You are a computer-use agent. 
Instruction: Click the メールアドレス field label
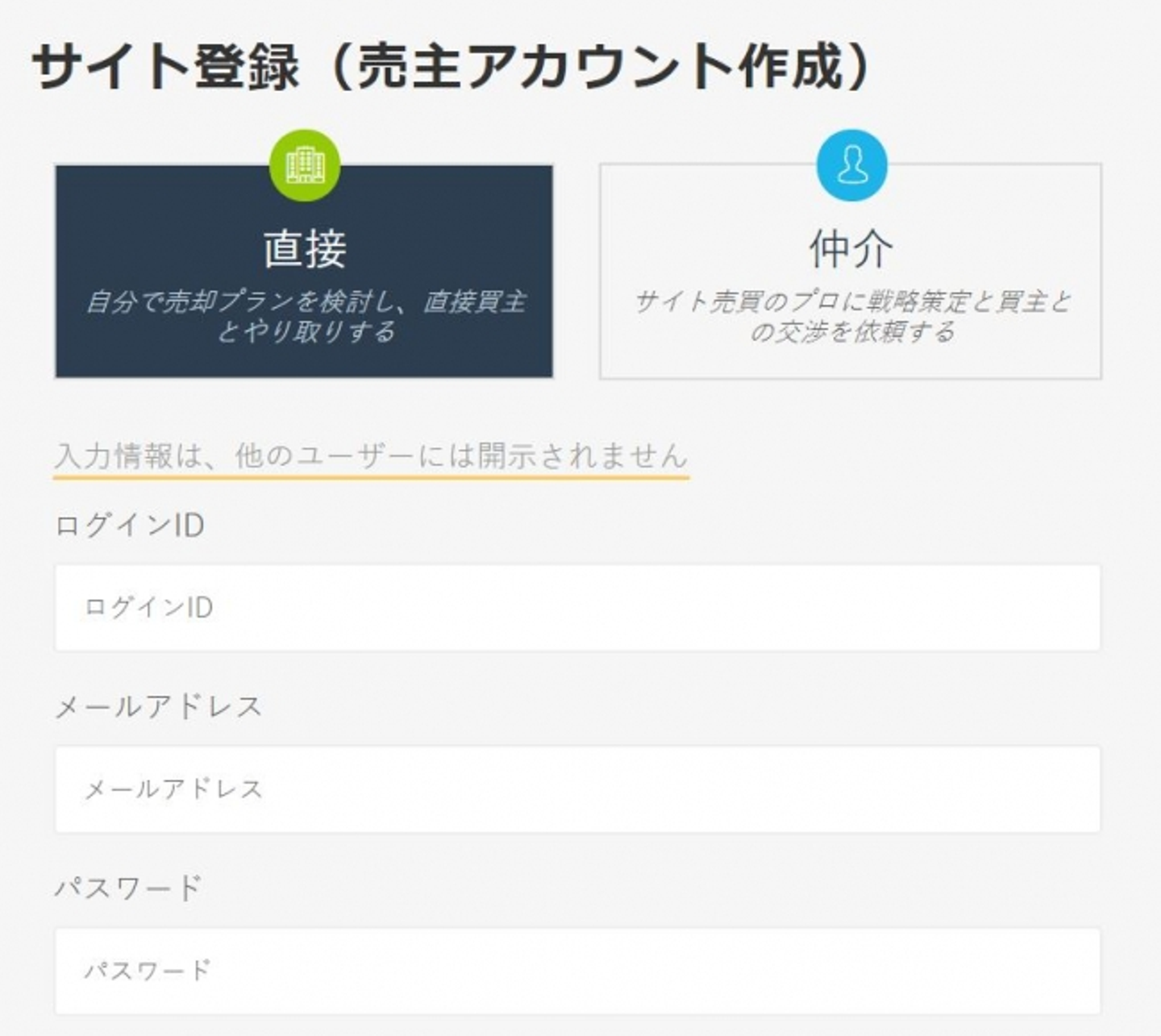pyautogui.click(x=159, y=707)
